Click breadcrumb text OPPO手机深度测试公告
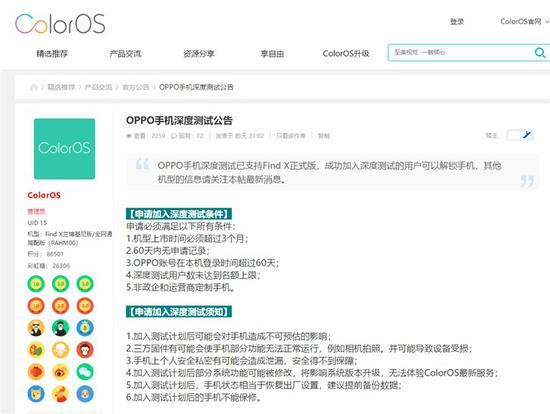550x414 pixels. coord(196,87)
